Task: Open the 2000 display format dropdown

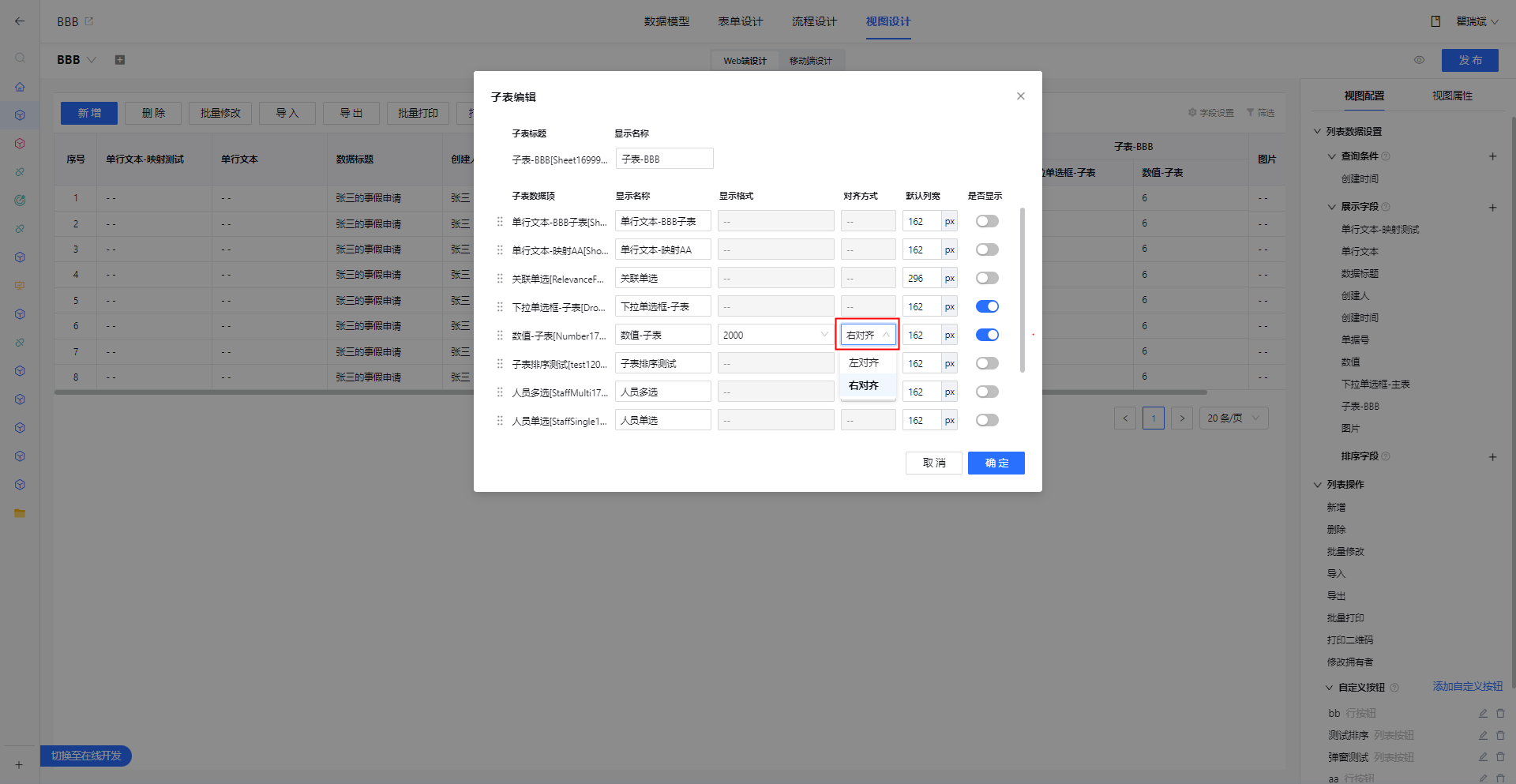Action: pos(775,336)
